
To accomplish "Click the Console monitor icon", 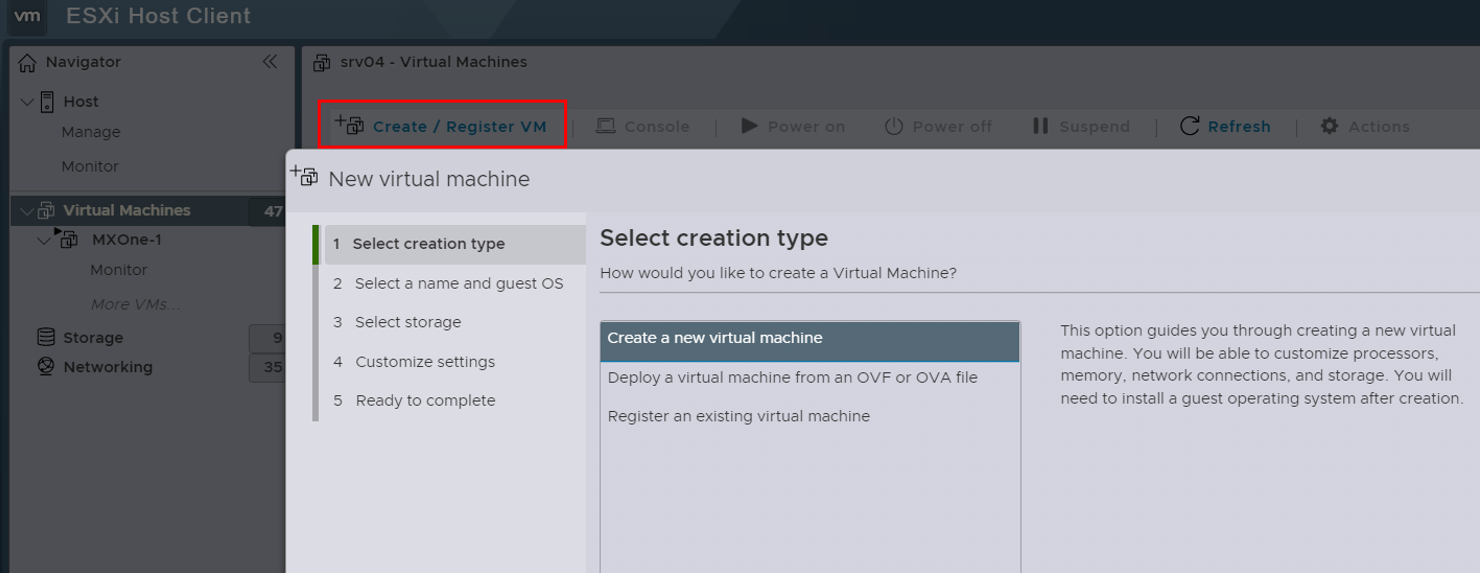I will click(x=605, y=126).
